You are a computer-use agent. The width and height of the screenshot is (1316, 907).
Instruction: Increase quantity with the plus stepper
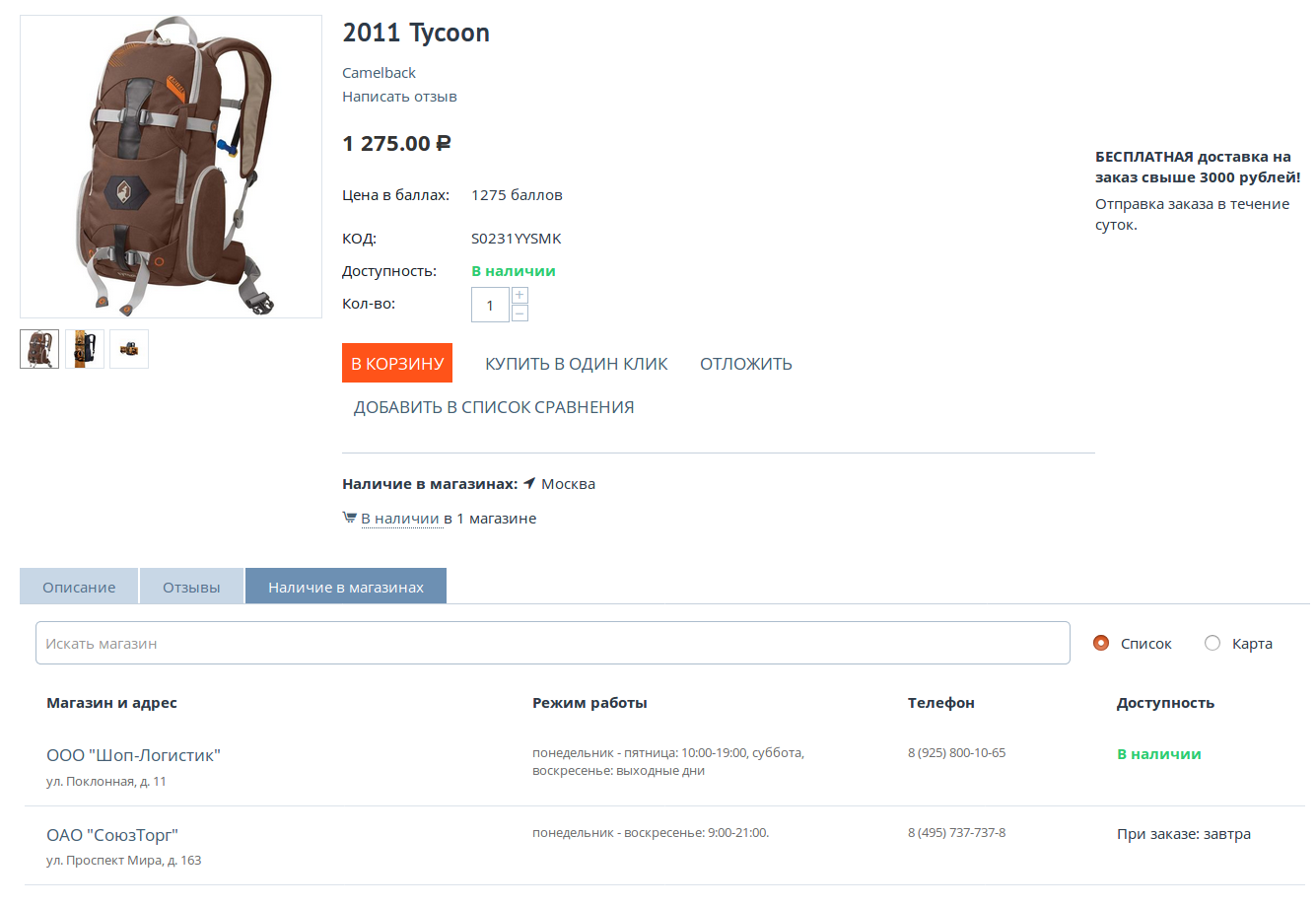click(x=519, y=295)
